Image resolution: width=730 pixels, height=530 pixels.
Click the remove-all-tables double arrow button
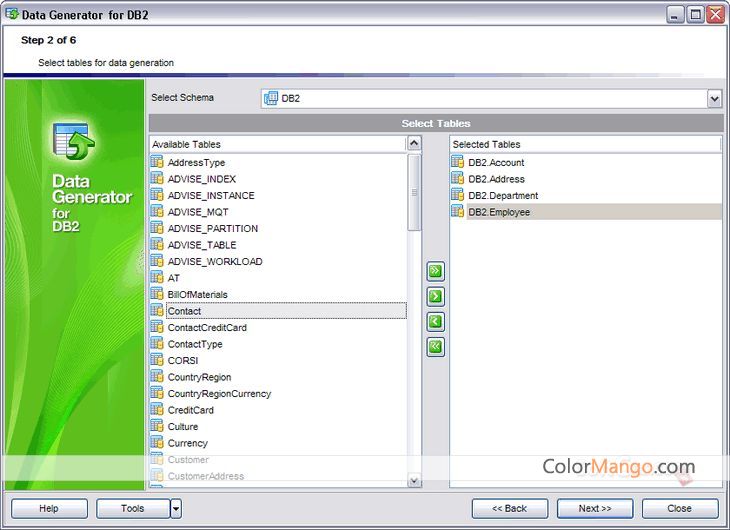pos(435,347)
